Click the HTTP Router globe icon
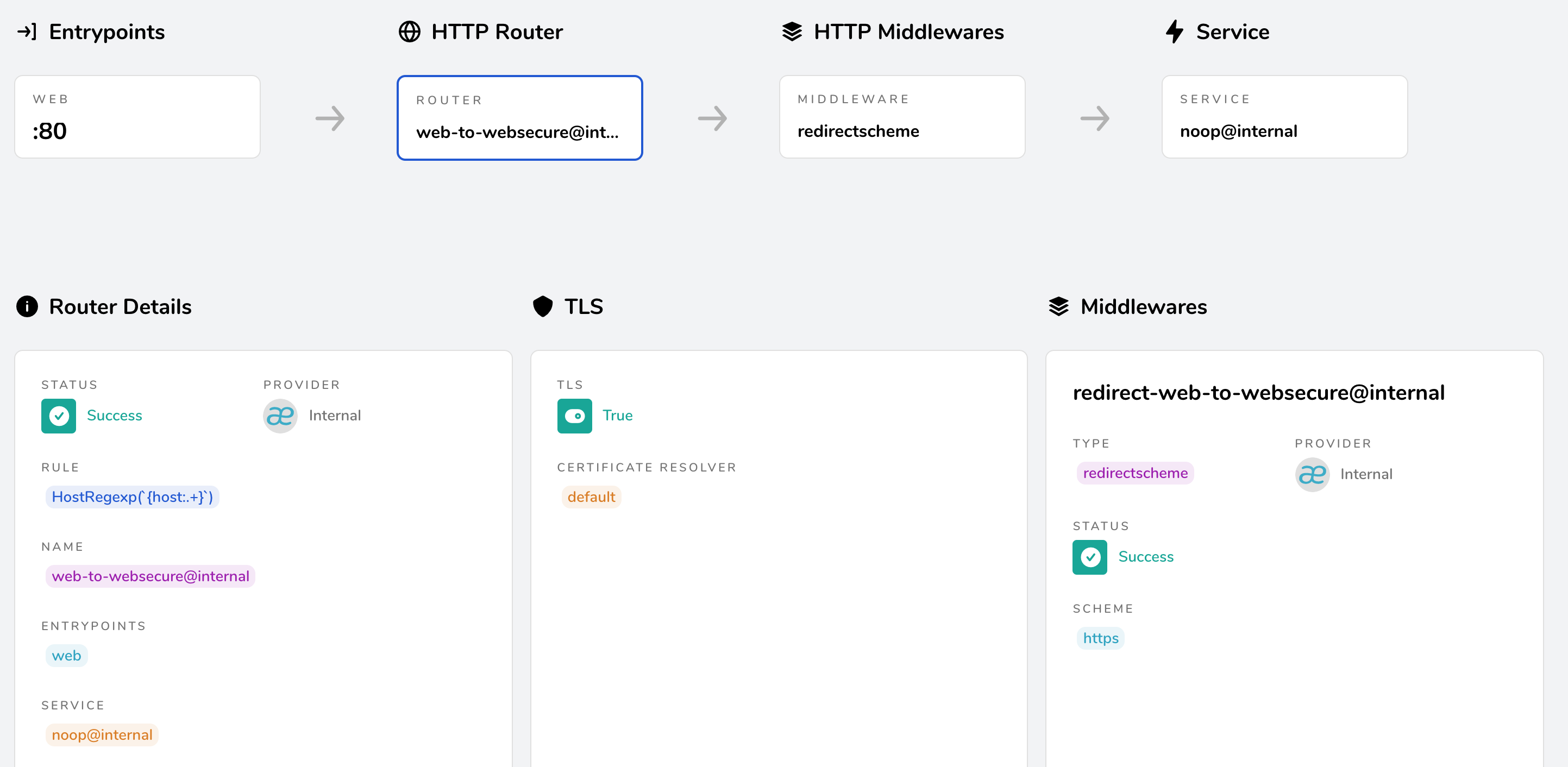 (409, 32)
